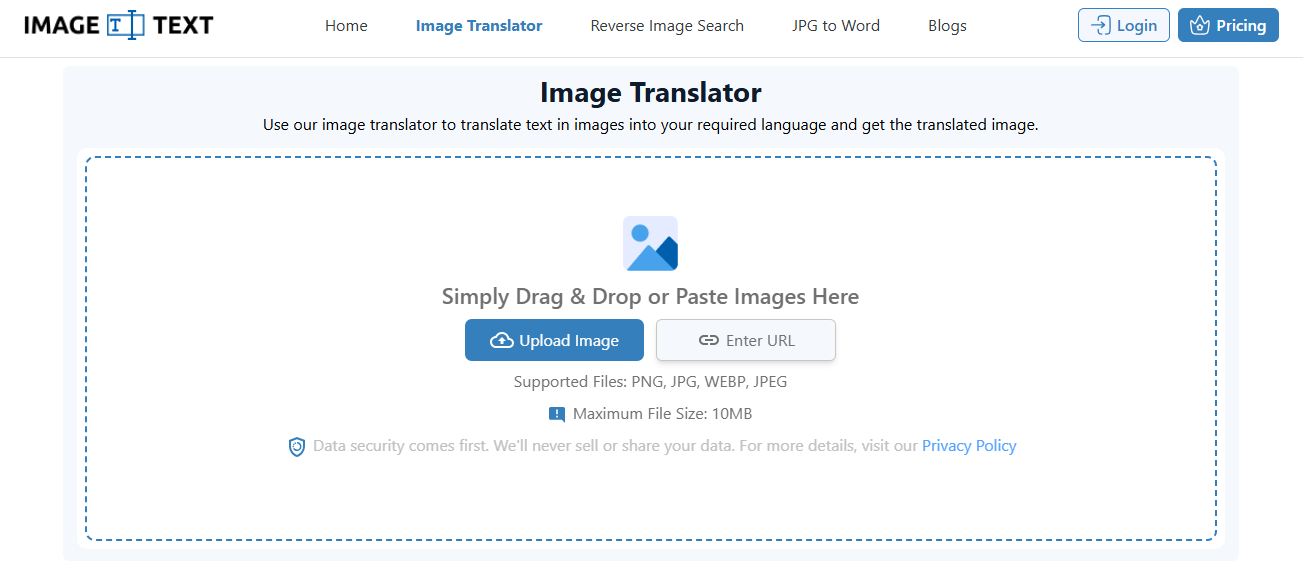The image size is (1303, 585).
Task: Open the JPG to Word page
Action: [836, 26]
